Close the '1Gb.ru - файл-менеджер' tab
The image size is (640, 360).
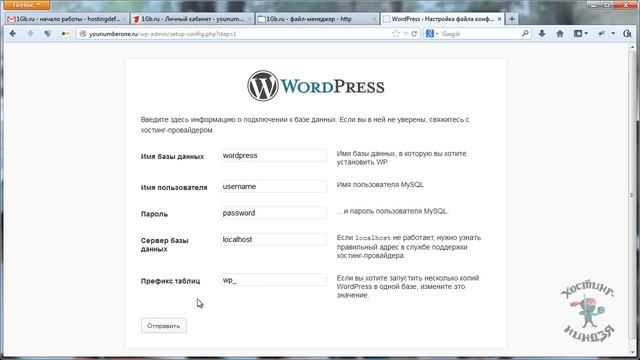(374, 19)
